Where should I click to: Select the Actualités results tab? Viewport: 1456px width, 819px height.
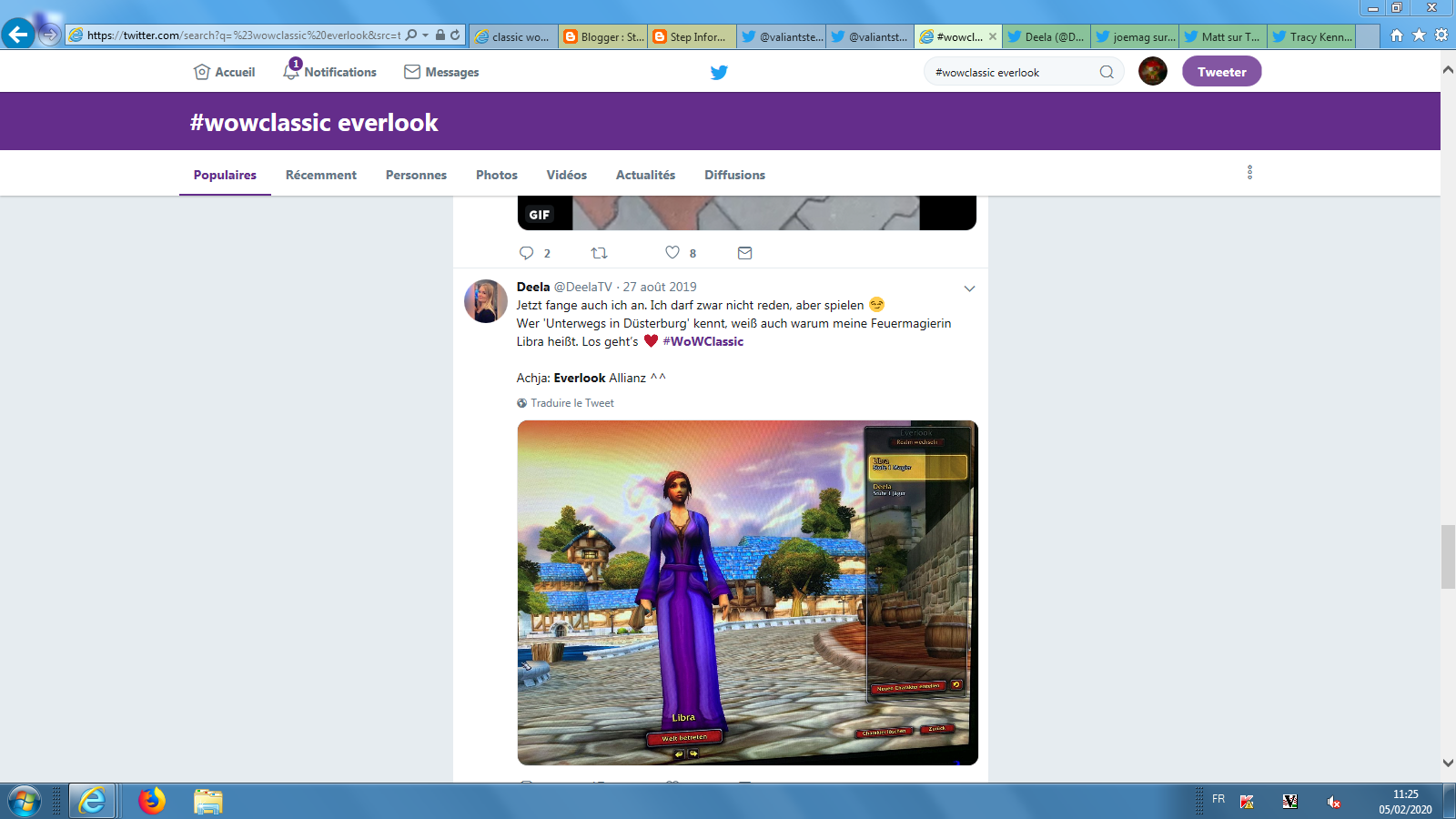click(x=645, y=175)
